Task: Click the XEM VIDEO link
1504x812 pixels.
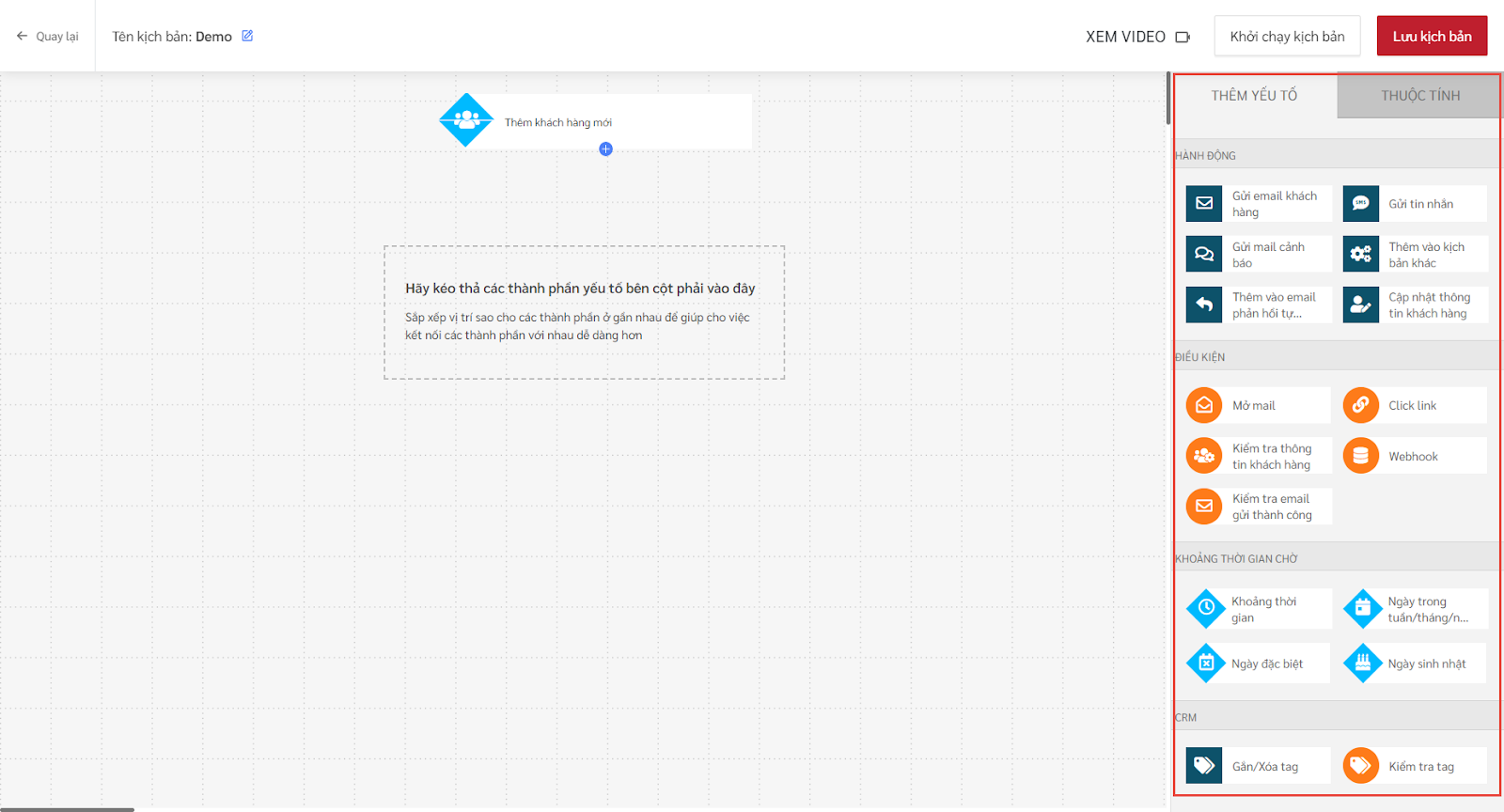Action: [x=1125, y=37]
